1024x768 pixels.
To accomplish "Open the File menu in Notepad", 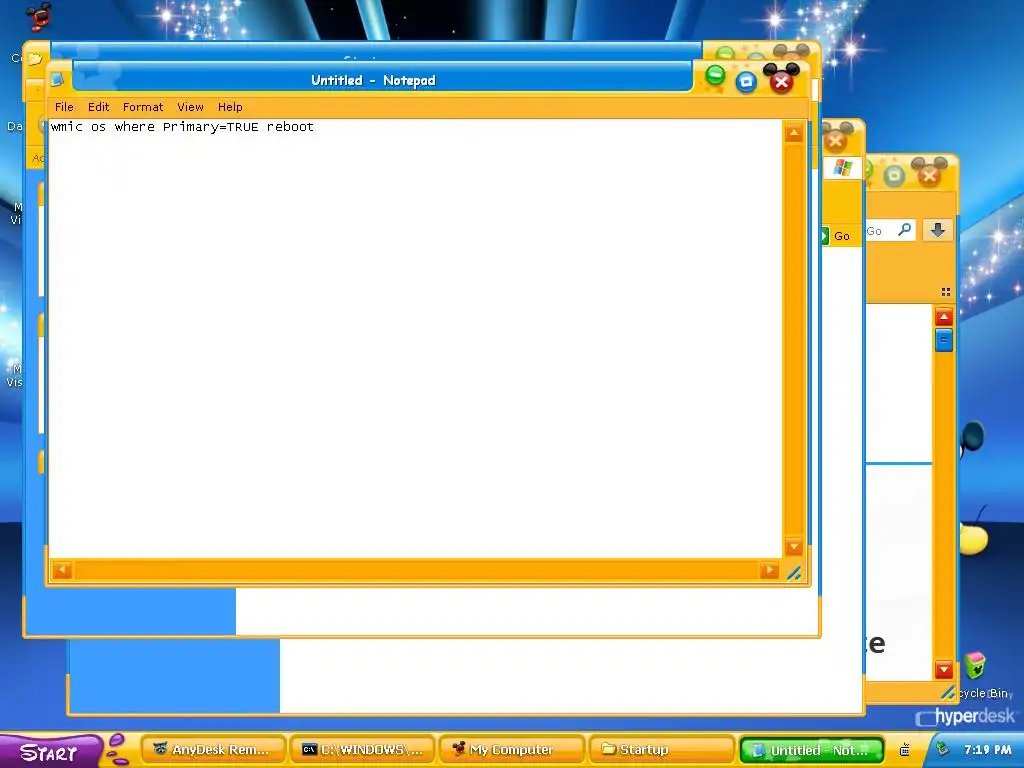I will (x=63, y=107).
